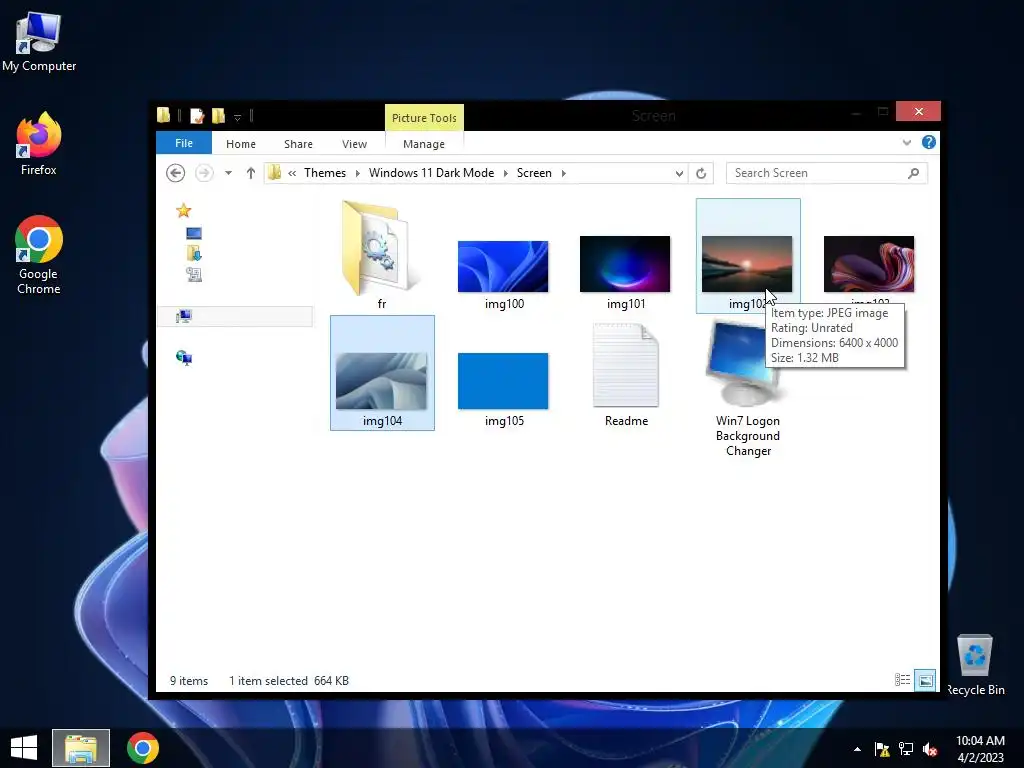Go up one folder level
This screenshot has height=768, width=1024.
click(x=251, y=173)
